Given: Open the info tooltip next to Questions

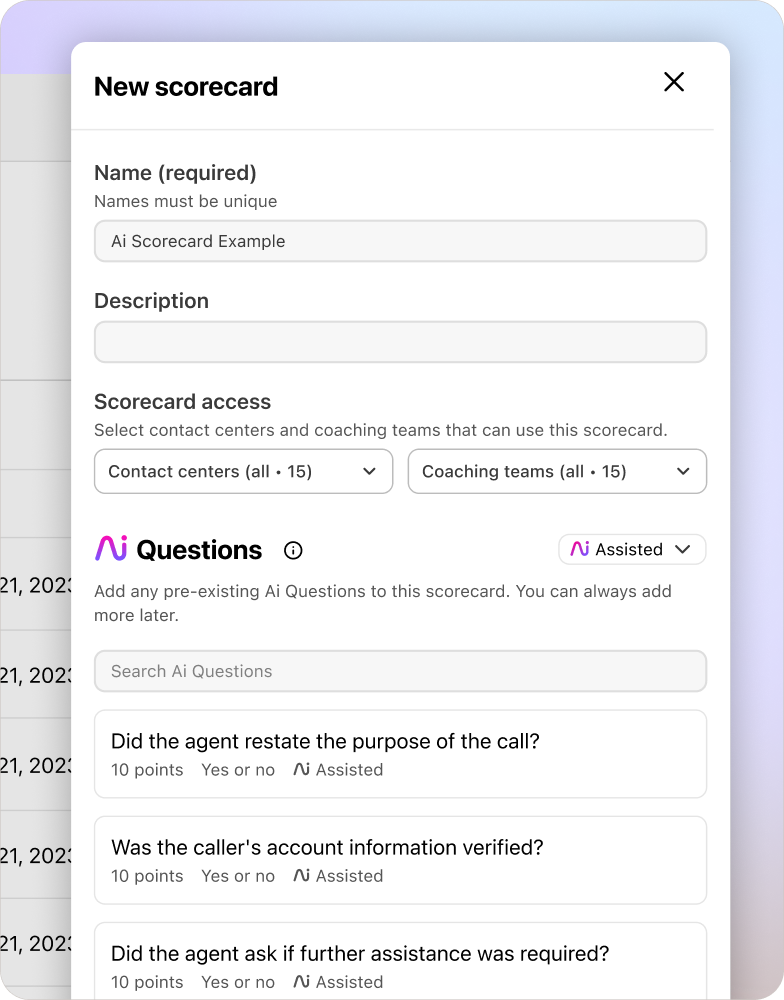Looking at the screenshot, I should [292, 549].
